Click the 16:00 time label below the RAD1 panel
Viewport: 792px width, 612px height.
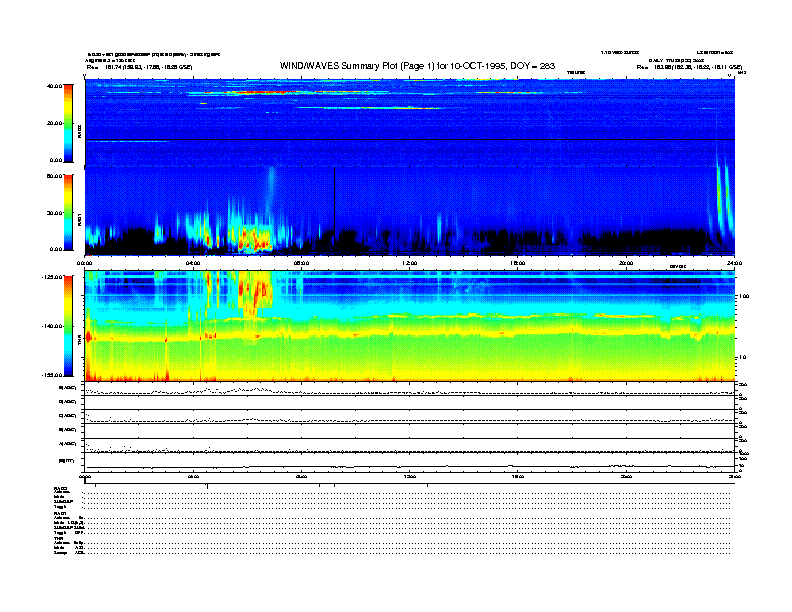click(x=518, y=263)
